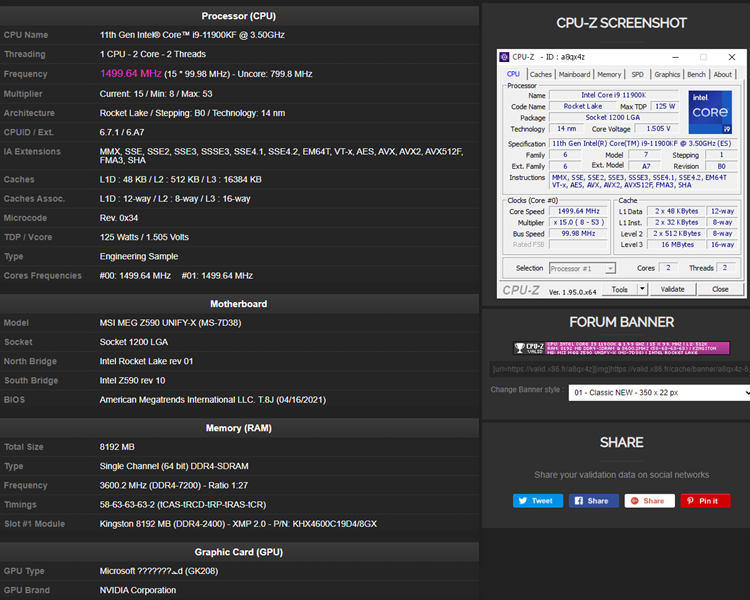
Task: Click the Bus Speed 99.98 MHz field
Action: coord(578,233)
